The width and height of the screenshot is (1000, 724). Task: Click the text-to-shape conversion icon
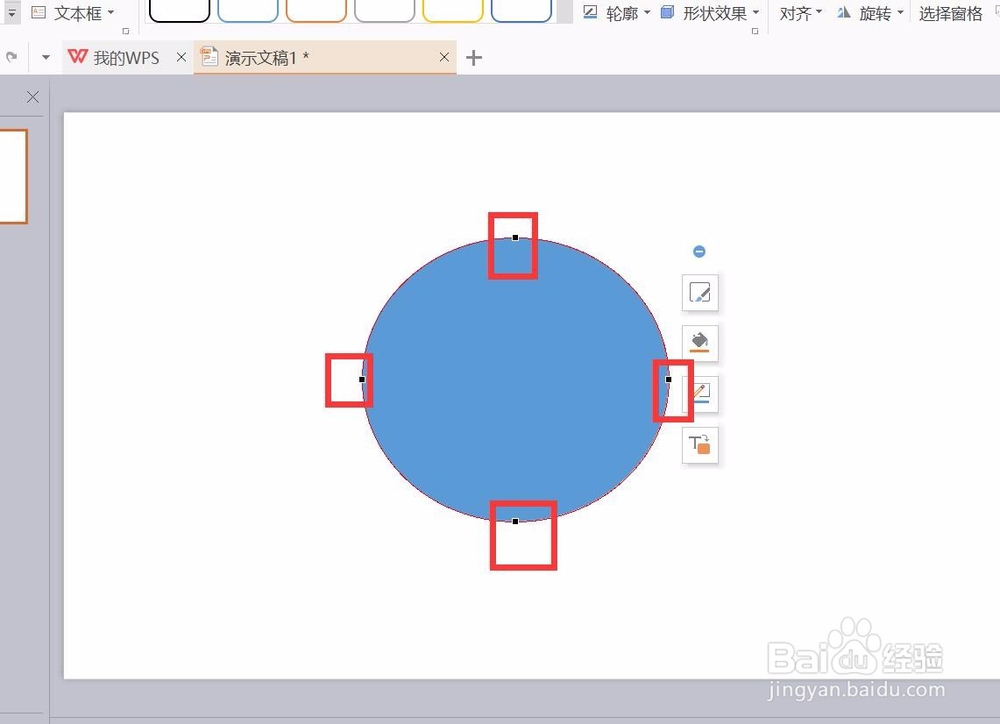(700, 445)
